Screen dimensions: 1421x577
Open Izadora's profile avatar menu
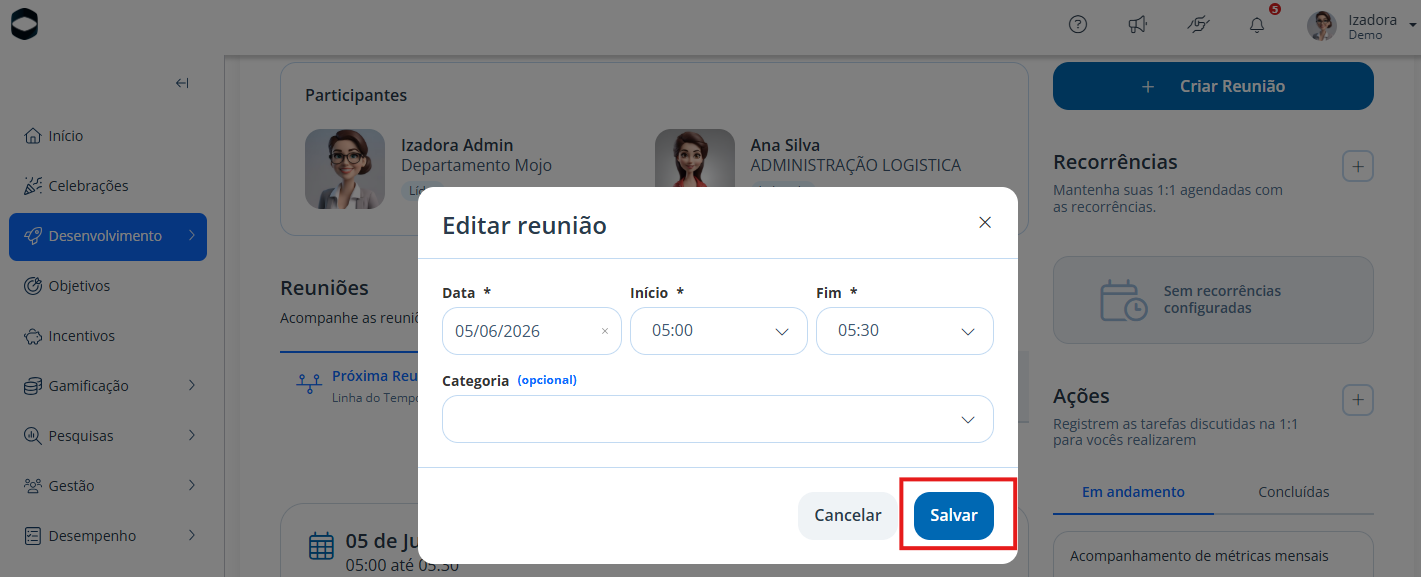[x=1322, y=26]
